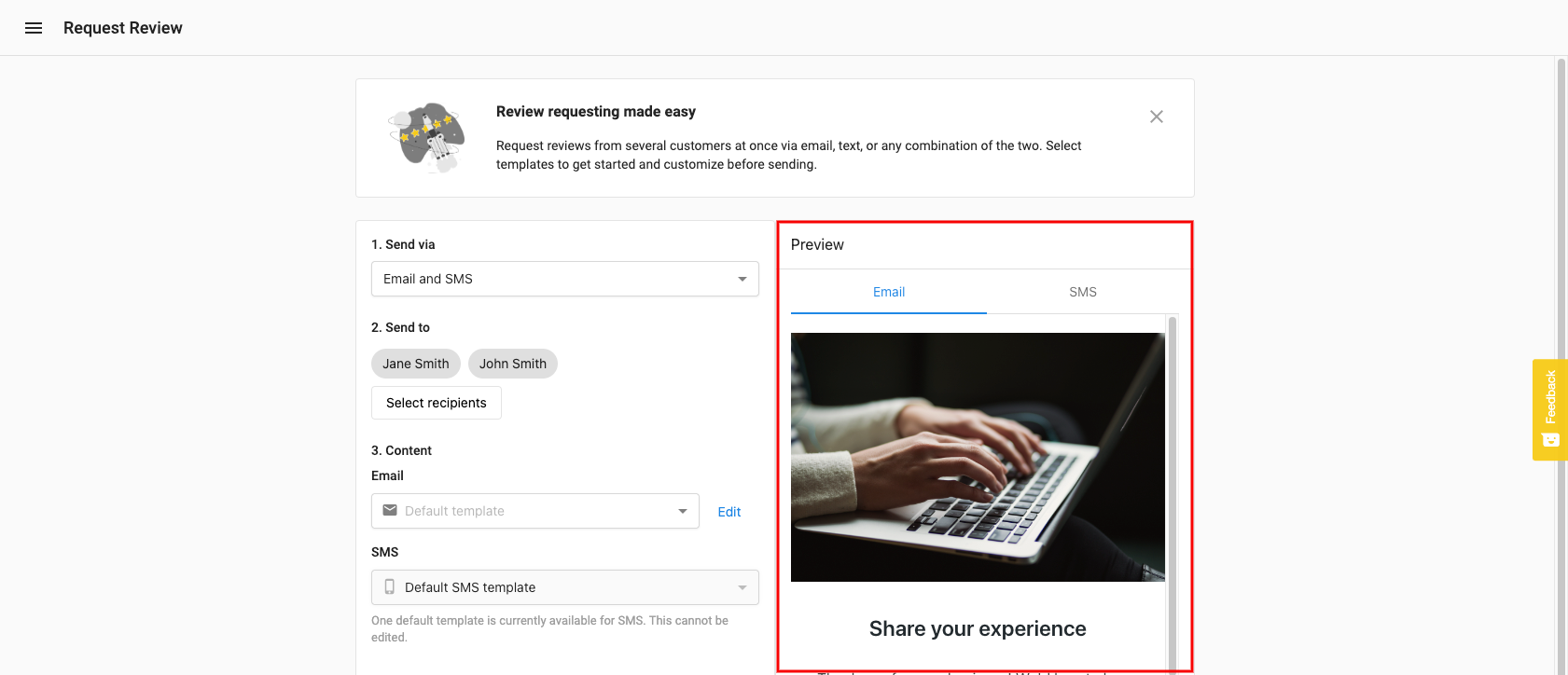Click the page vertical scrollbar

pos(1561,365)
